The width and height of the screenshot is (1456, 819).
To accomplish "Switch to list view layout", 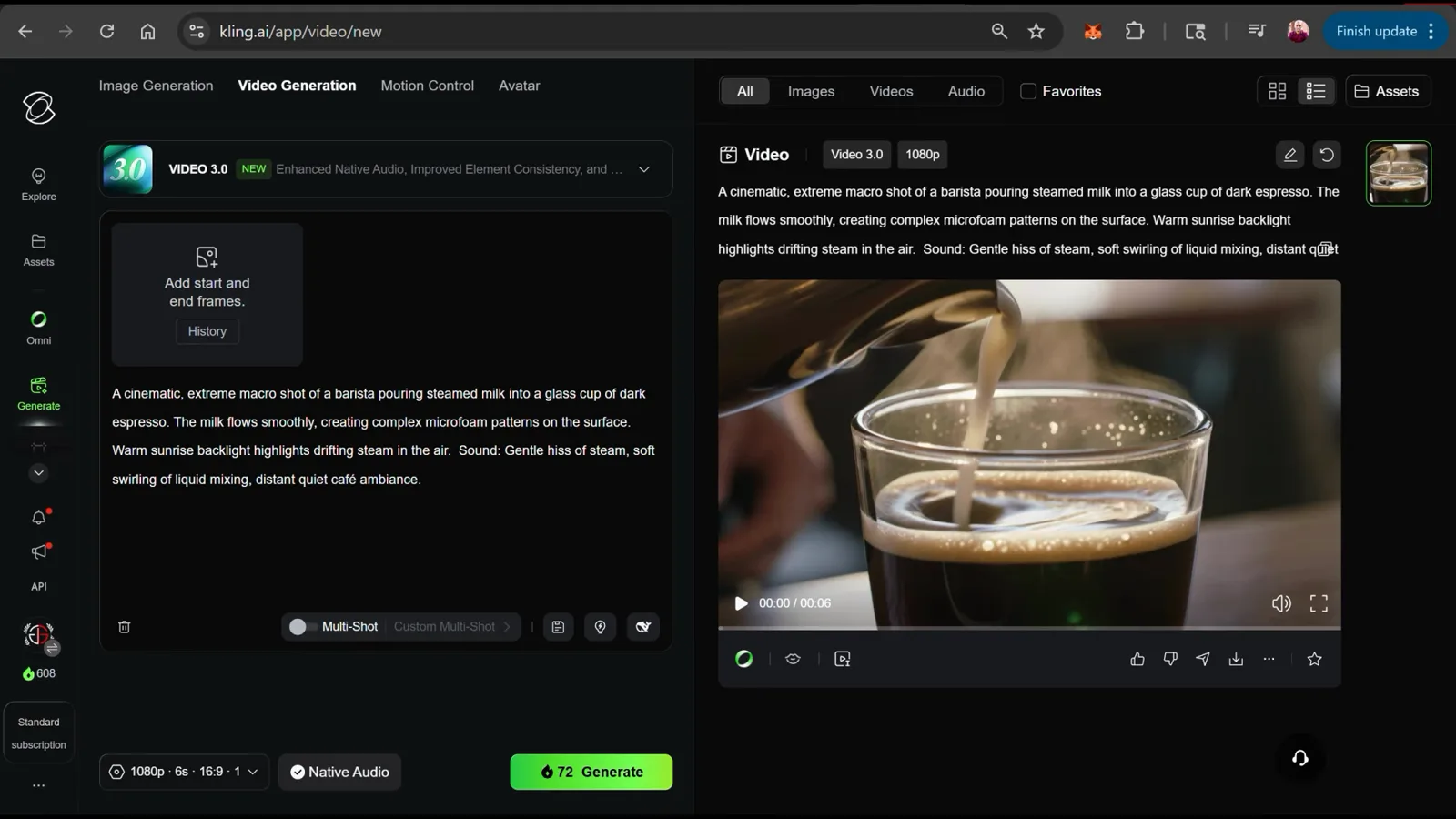I will tap(1316, 91).
